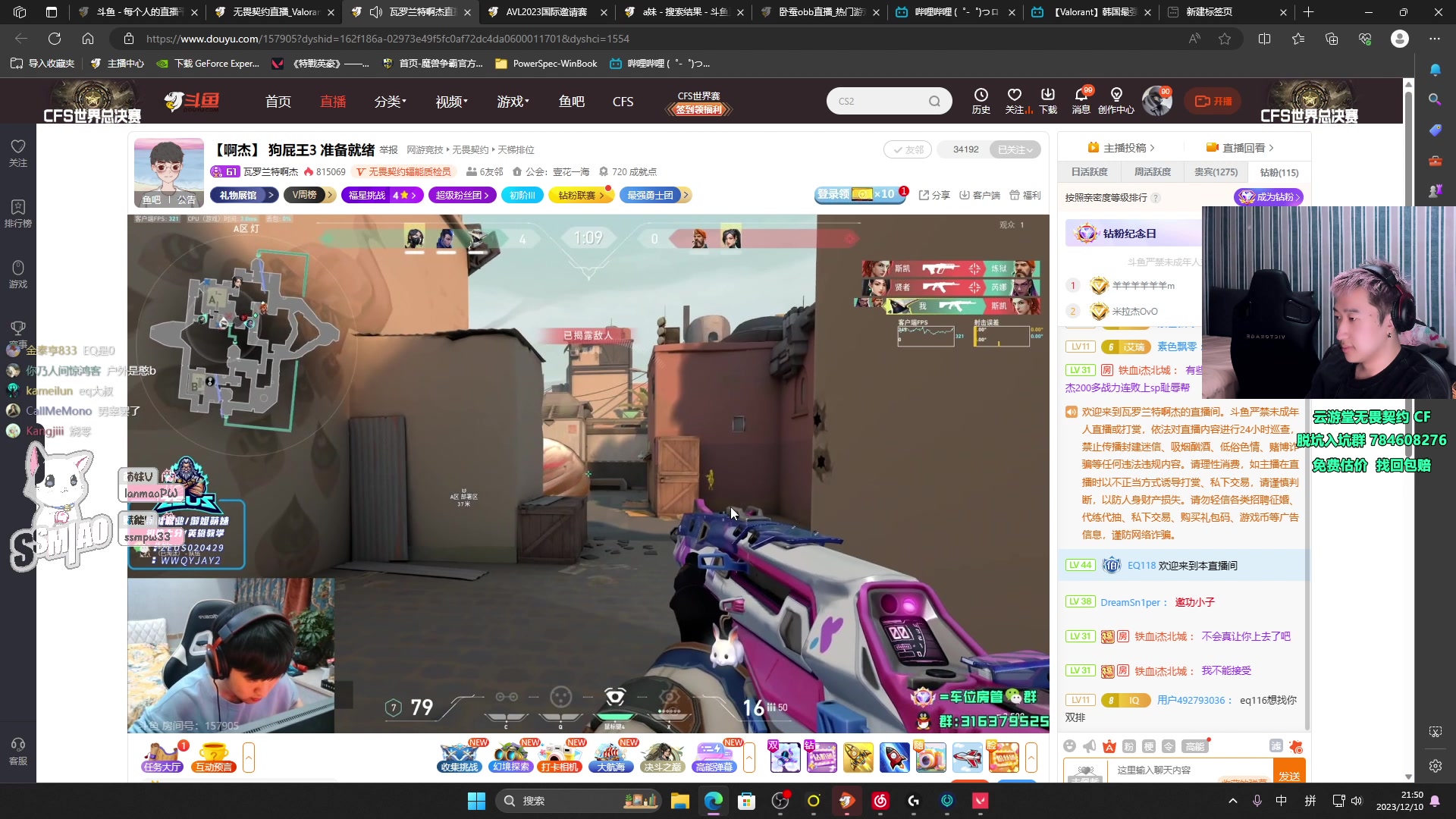Click 互动预言 trophy icon
Screen dimensions: 1456x819
(x=214, y=757)
